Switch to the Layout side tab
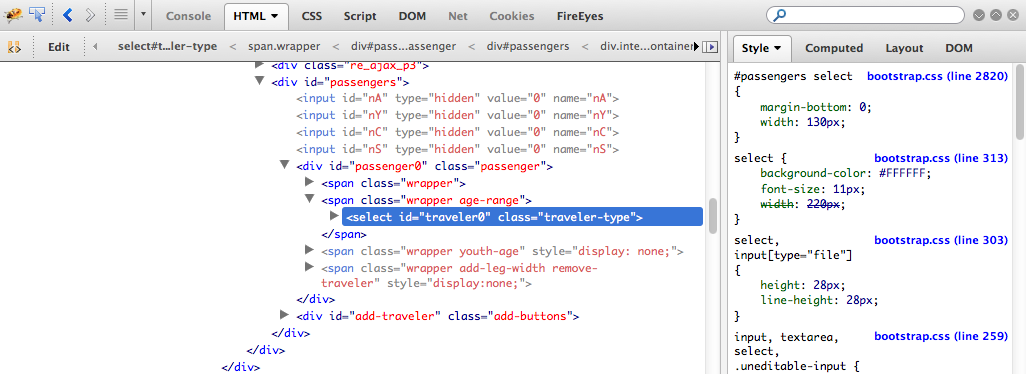Image resolution: width=1026 pixels, height=374 pixels. pyautogui.click(x=904, y=48)
